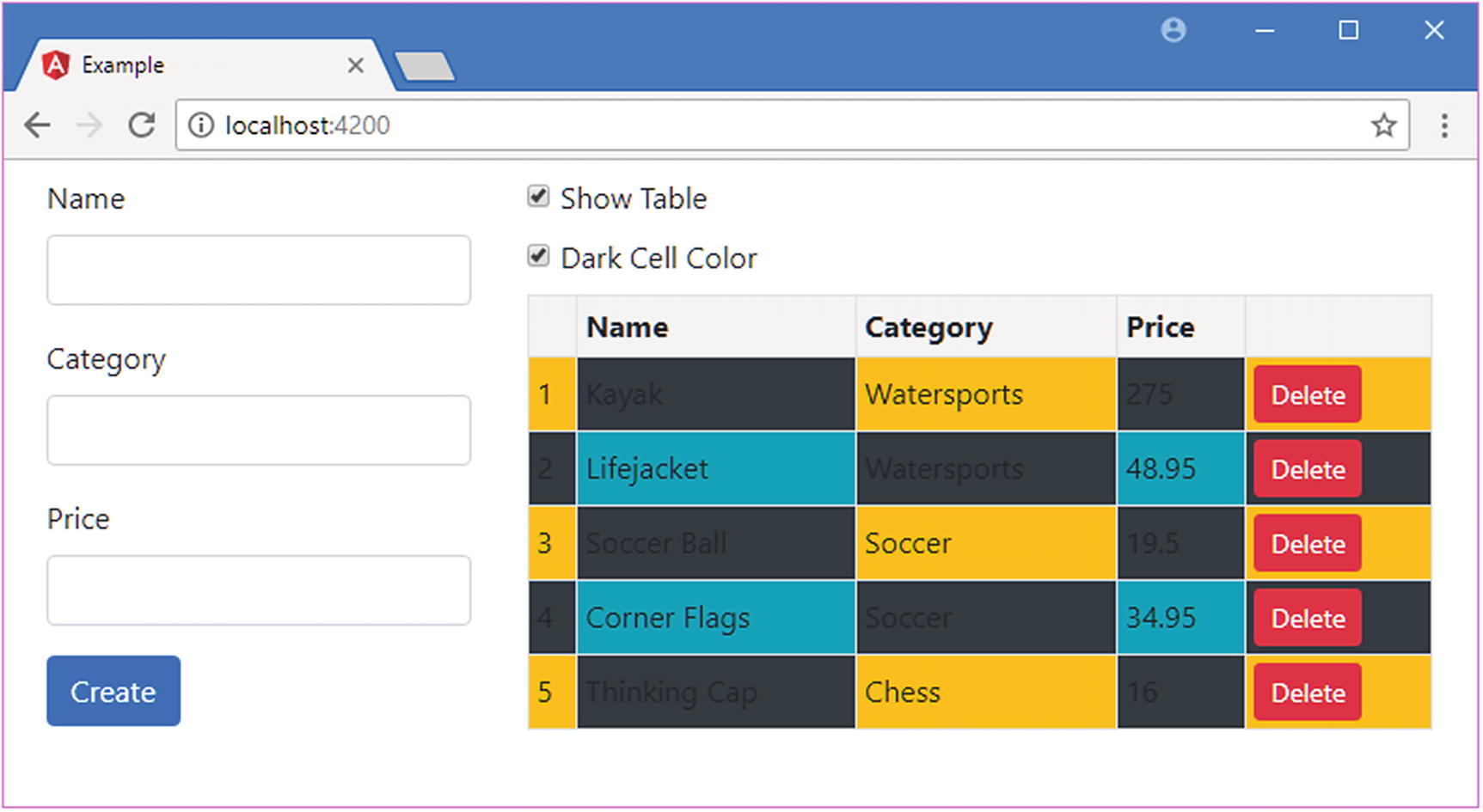This screenshot has height=812, width=1483.
Task: Open the Chrome three-dot menu
Action: (x=1444, y=125)
